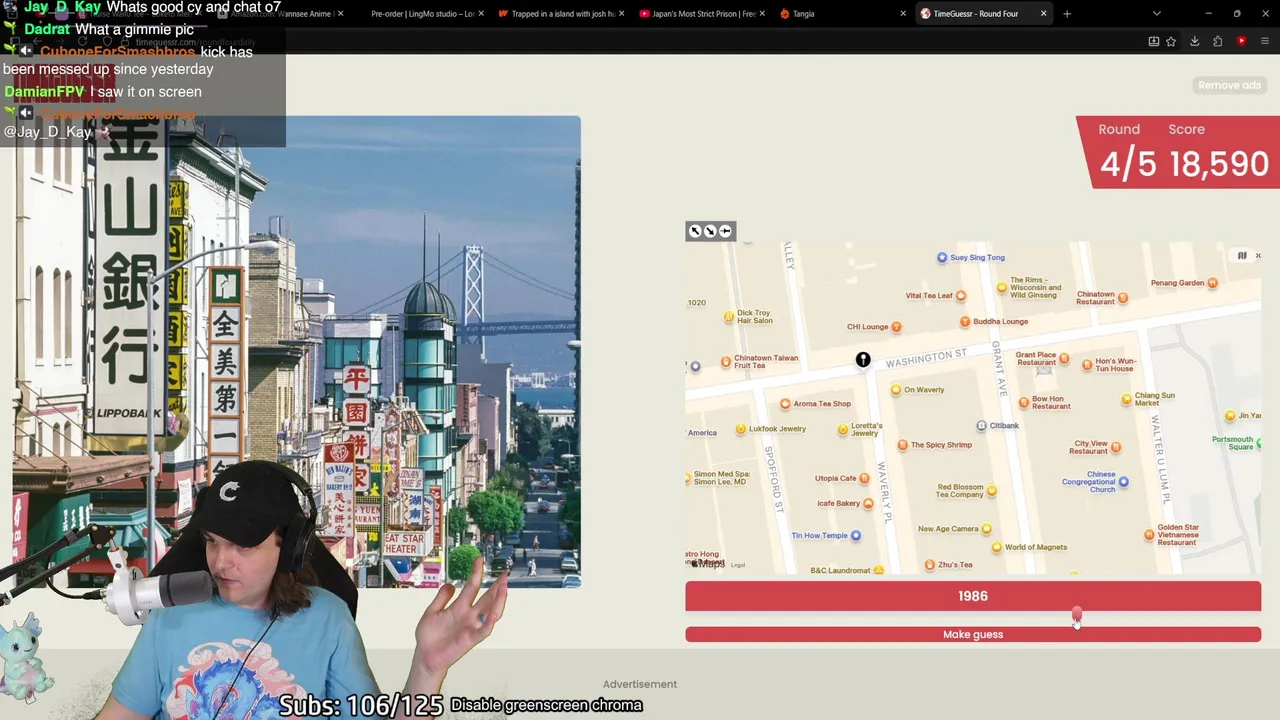Screen dimensions: 1280x720
Task: Click the black guess marker on Washington St
Action: click(x=863, y=360)
